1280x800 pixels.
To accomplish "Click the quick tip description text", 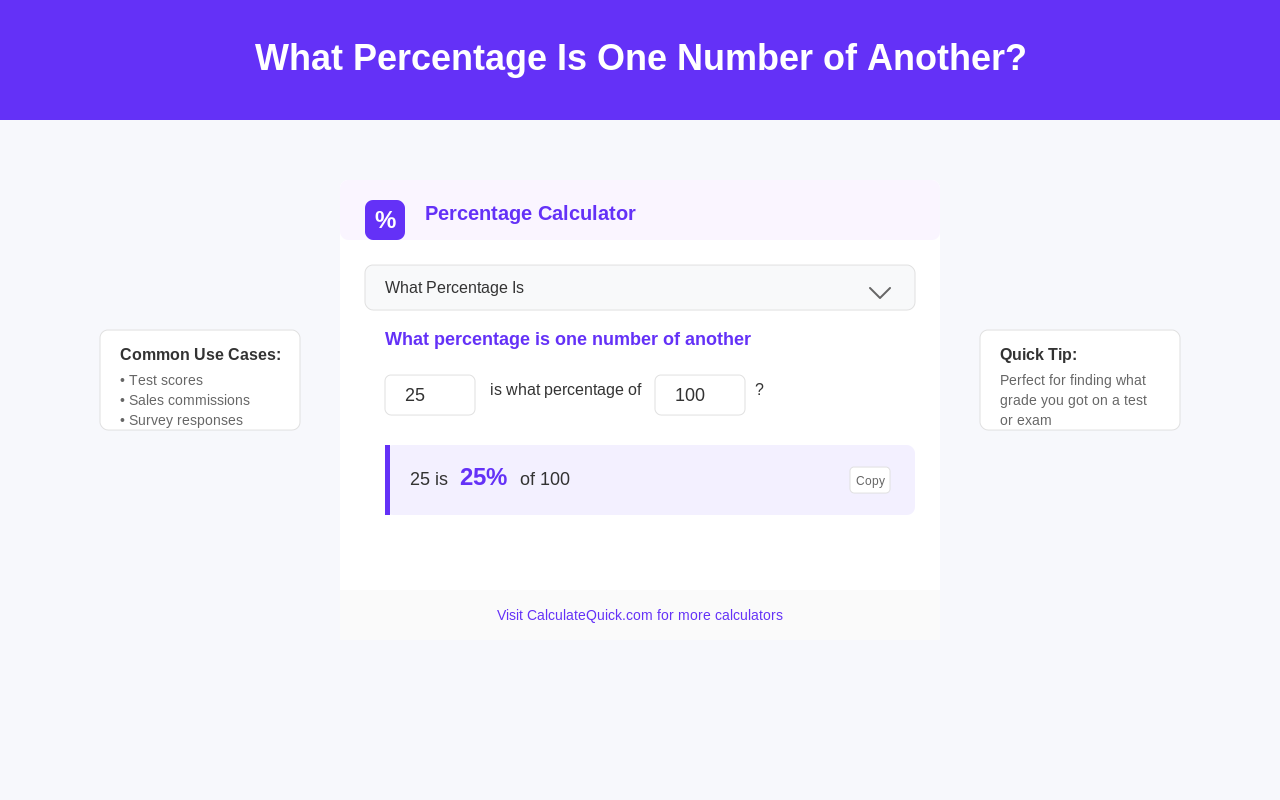I will 1073,400.
